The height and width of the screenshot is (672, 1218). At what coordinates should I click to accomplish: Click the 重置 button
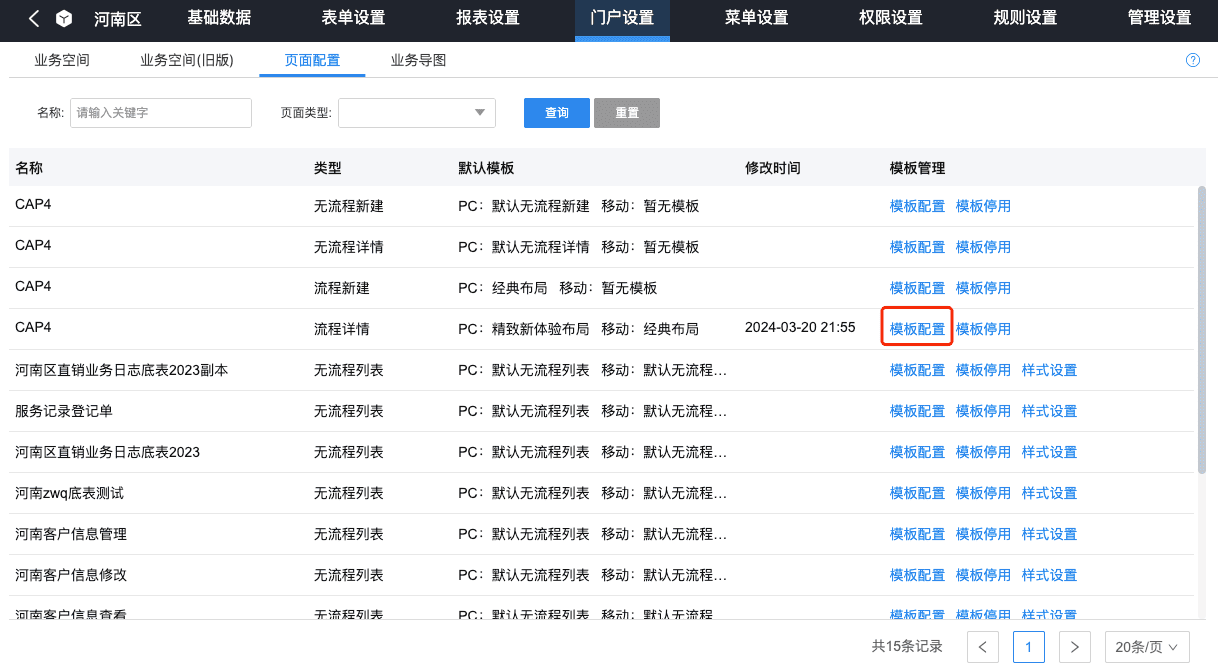click(x=627, y=113)
